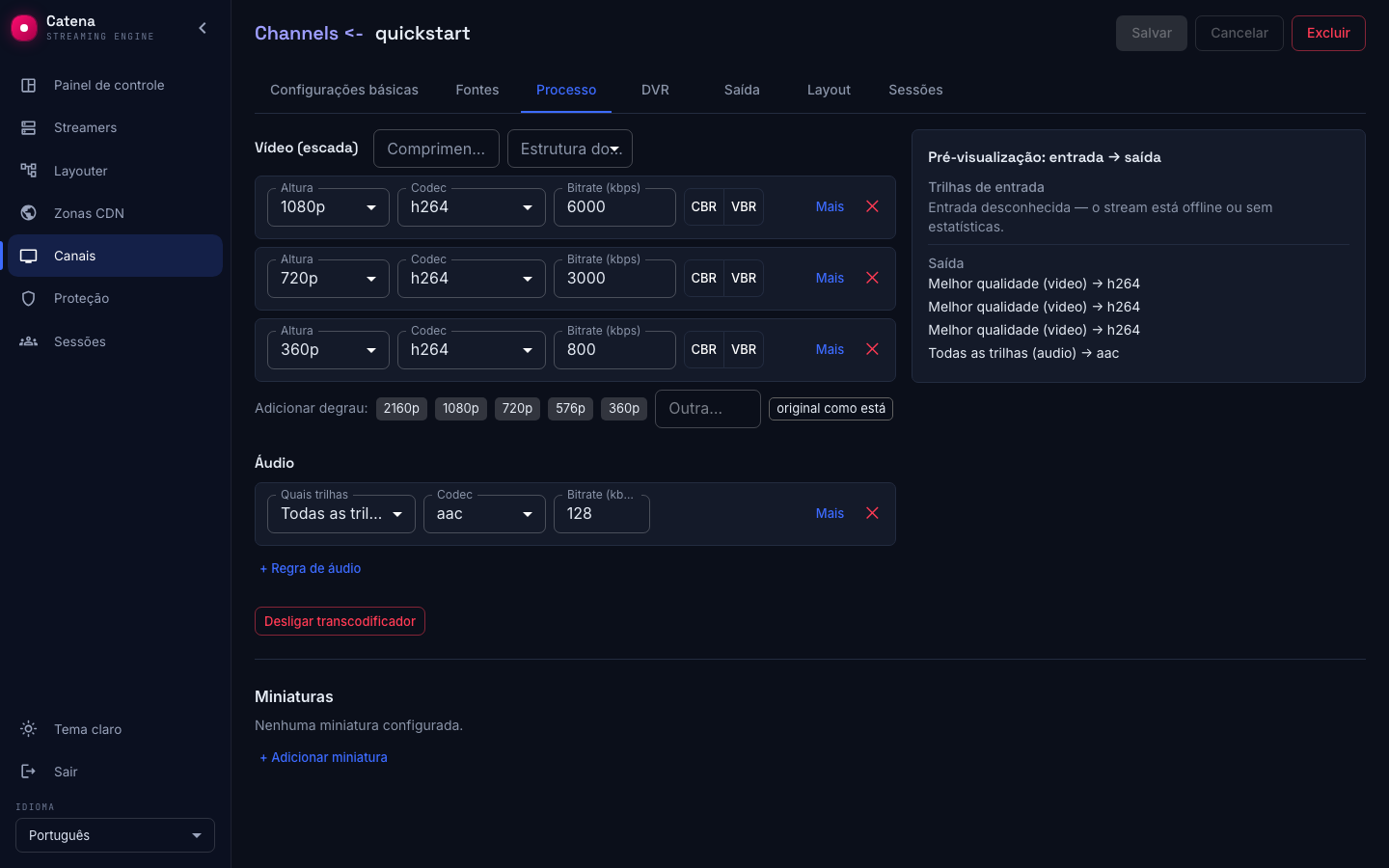Click the Bitrate field showing 800
This screenshot has width=1389, height=868.
coord(614,349)
